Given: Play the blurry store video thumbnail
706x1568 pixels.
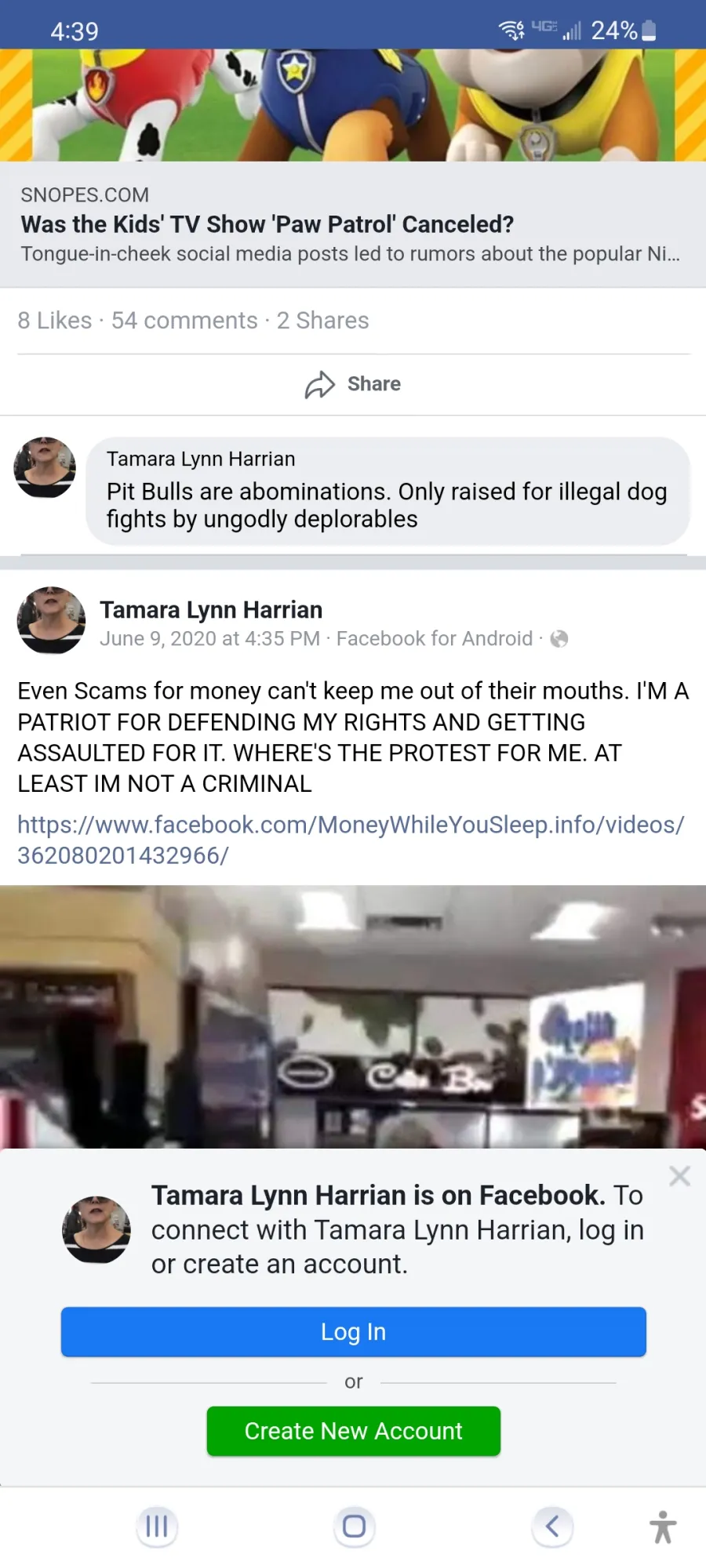Looking at the screenshot, I should tap(353, 1017).
